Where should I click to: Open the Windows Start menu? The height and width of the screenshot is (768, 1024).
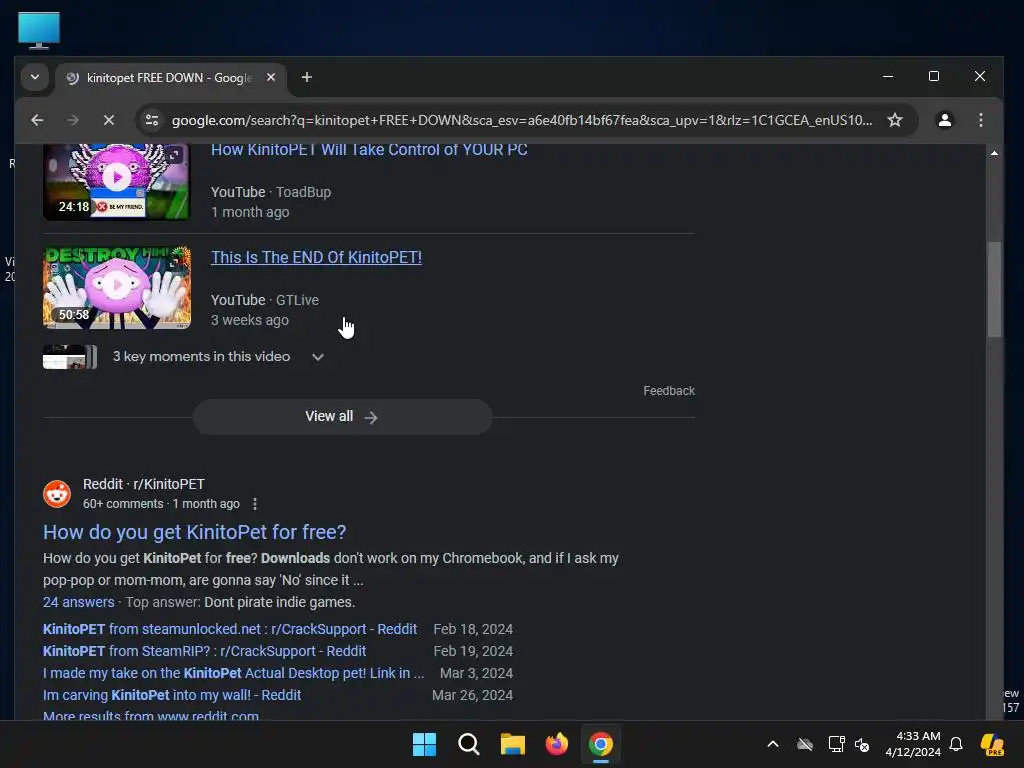[424, 744]
